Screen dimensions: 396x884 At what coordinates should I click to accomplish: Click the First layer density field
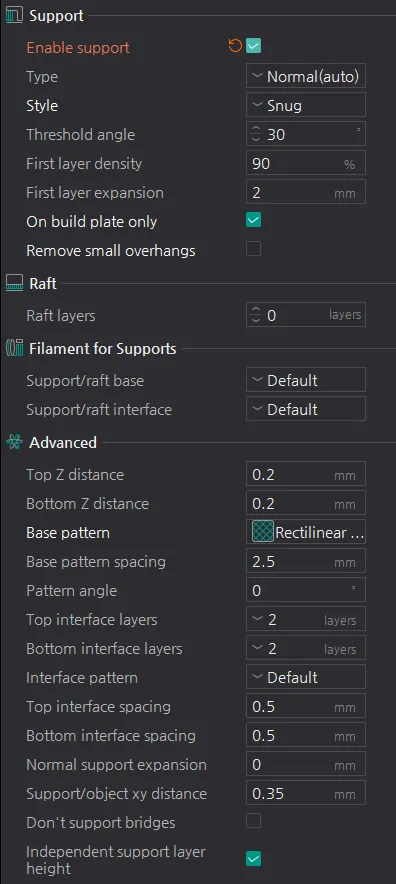click(x=306, y=163)
